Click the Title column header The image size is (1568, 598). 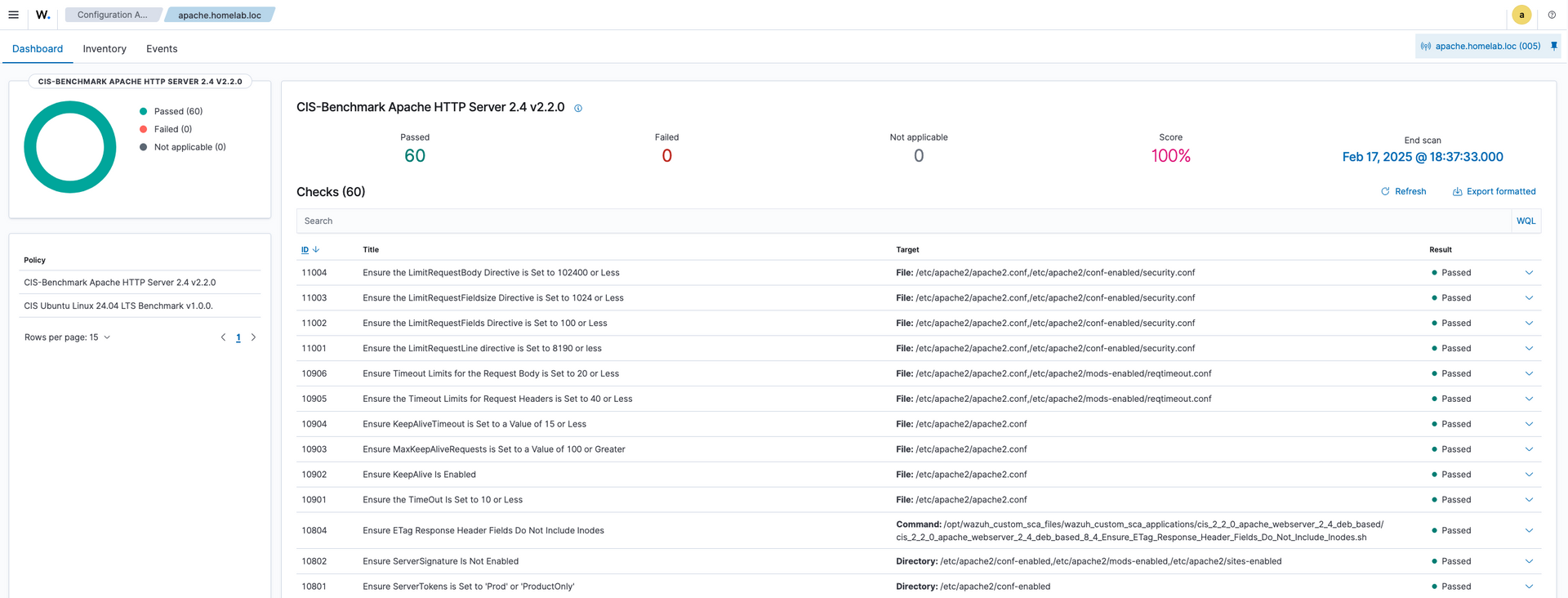[x=371, y=250]
